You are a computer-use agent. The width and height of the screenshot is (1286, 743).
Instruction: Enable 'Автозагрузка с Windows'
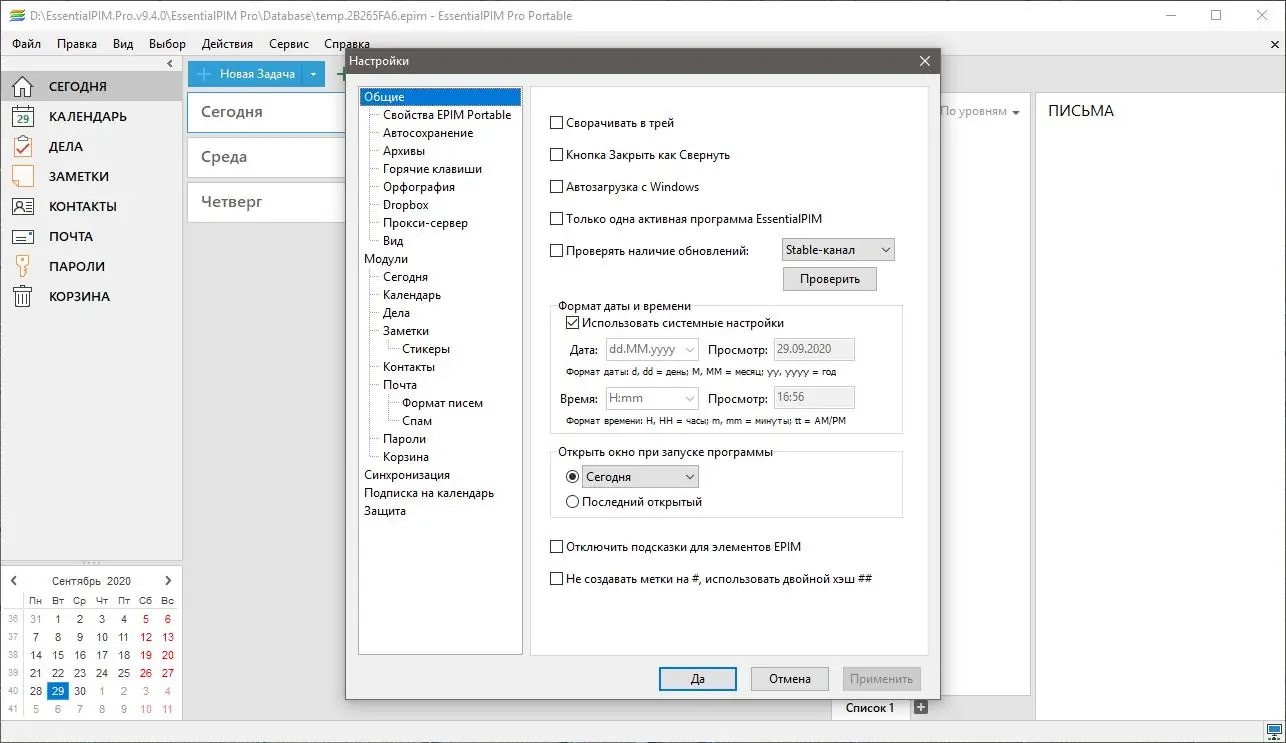[x=557, y=186]
